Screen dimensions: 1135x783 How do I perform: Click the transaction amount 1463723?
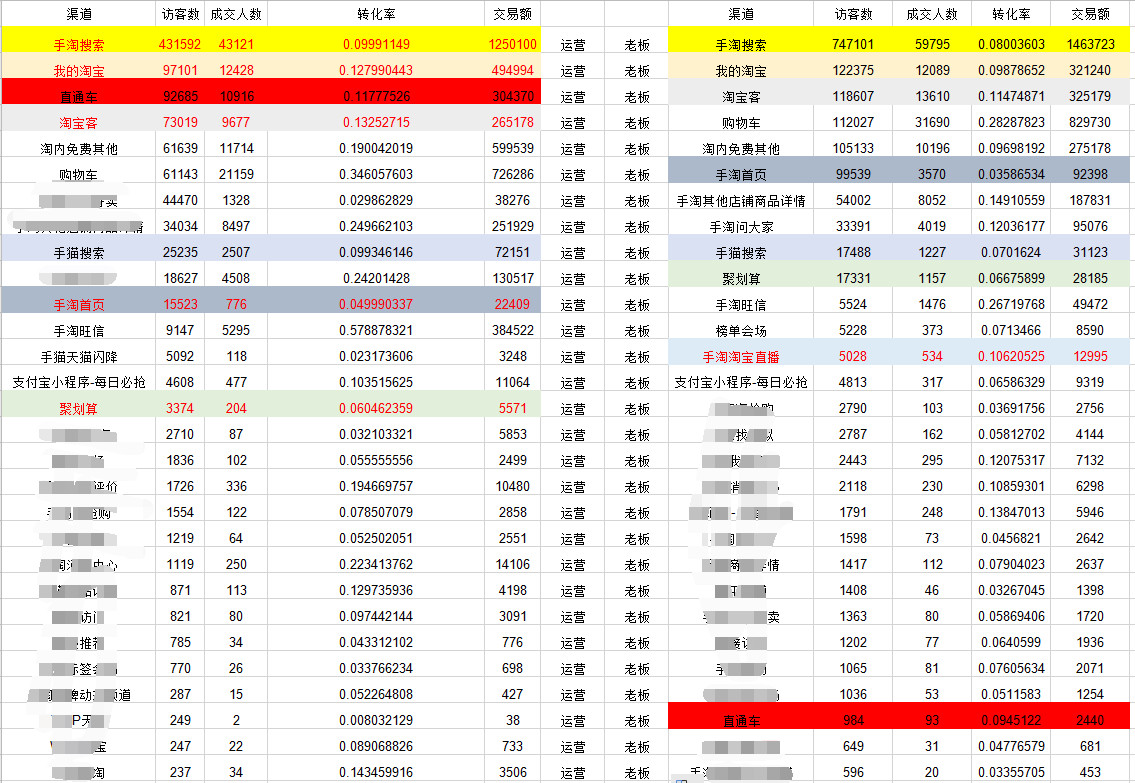tap(1090, 44)
